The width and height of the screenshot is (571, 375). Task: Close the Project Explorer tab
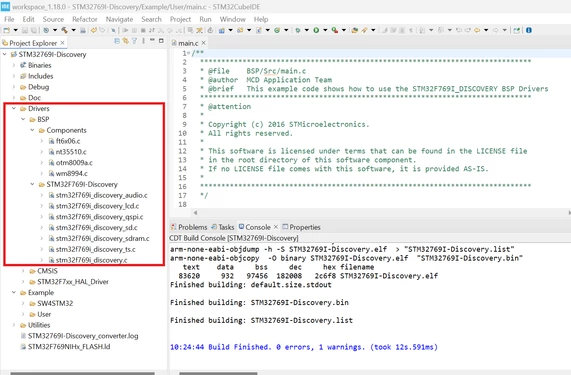point(62,43)
